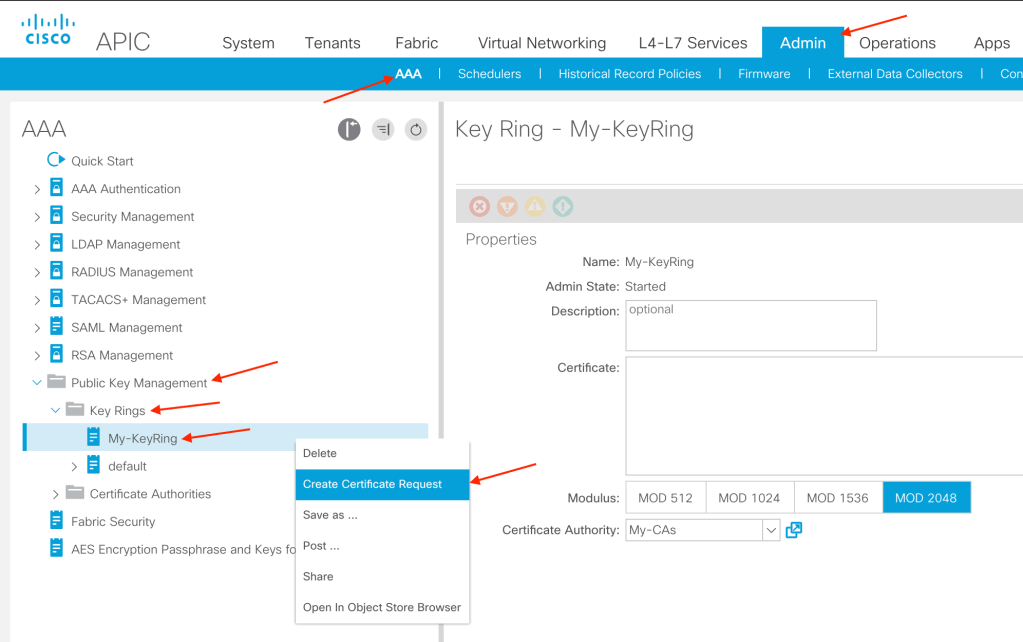Click Historical Record Policies link
Image resolution: width=1023 pixels, height=642 pixels.
[629, 73]
